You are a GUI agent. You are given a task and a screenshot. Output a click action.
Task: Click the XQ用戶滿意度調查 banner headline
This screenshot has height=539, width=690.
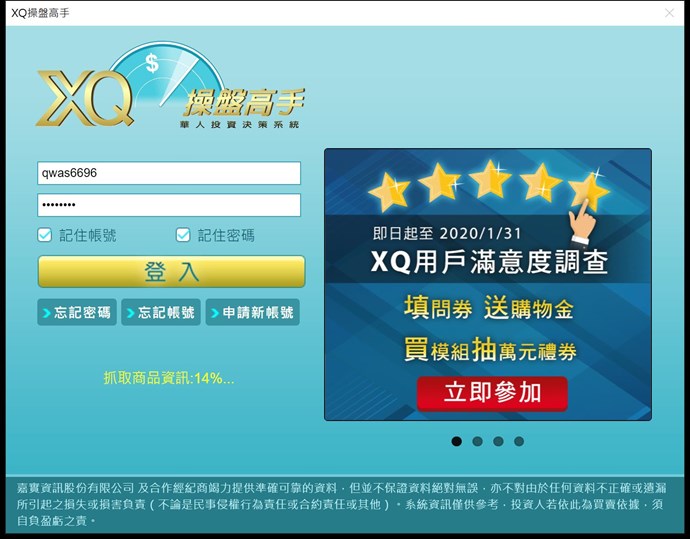click(x=489, y=262)
